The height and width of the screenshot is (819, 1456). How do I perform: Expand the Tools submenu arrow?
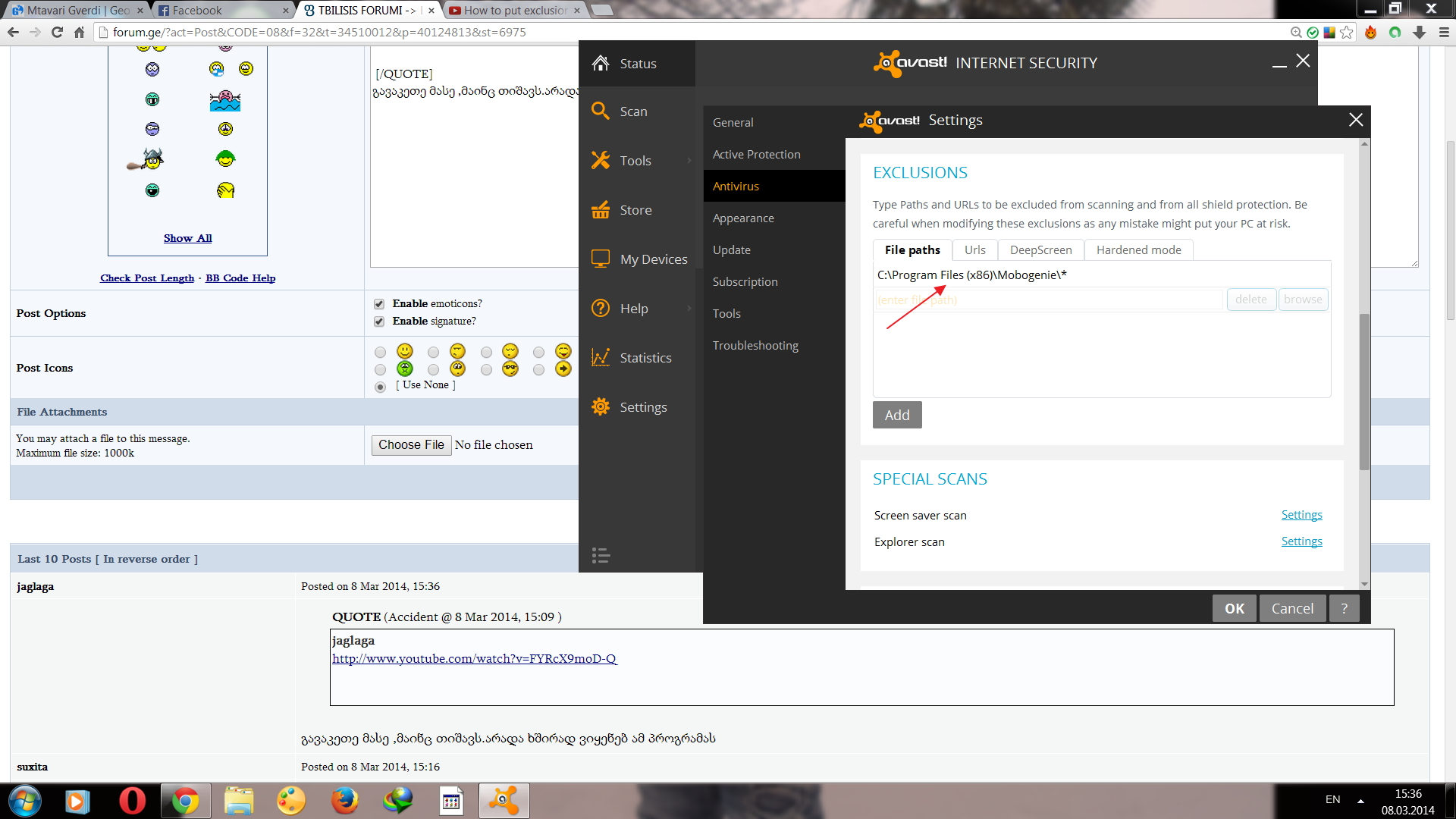689,161
